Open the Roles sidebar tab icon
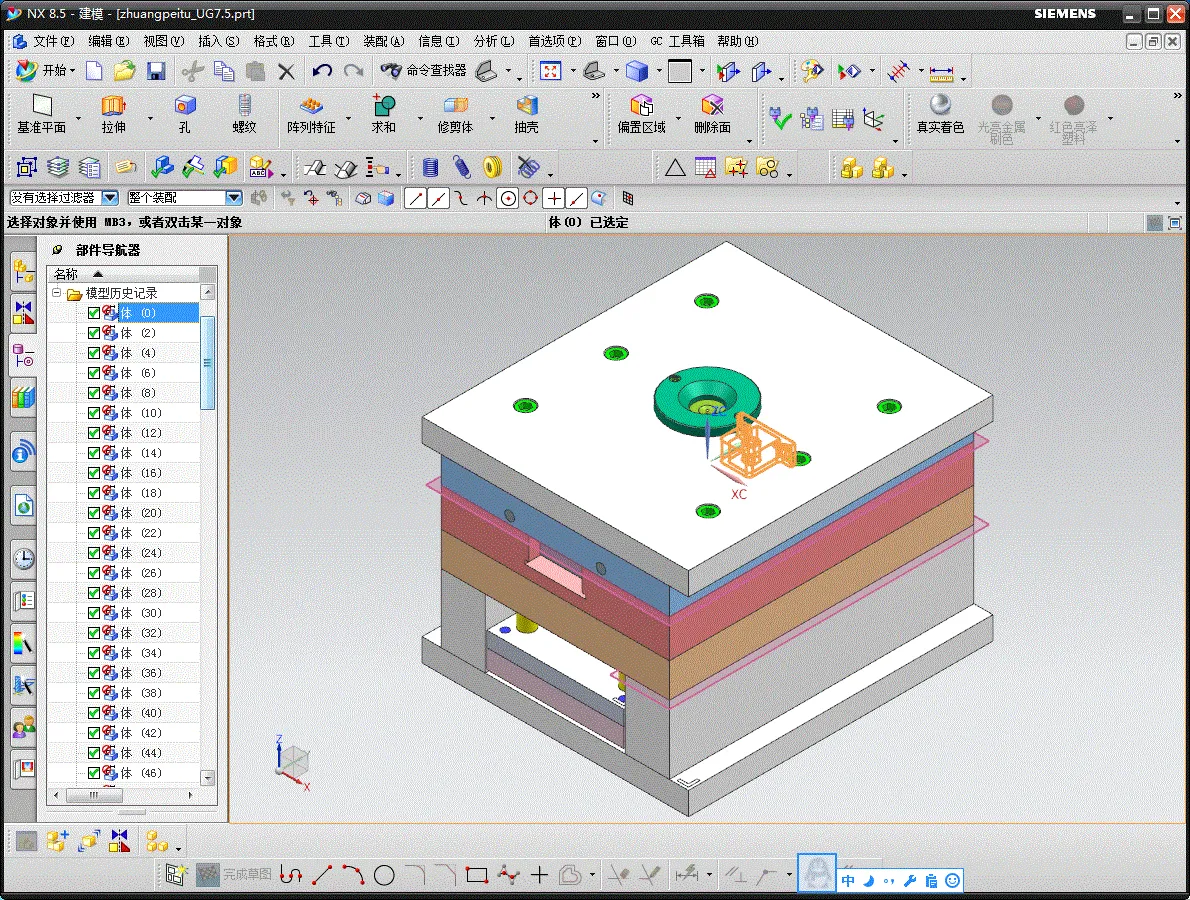 coord(24,728)
